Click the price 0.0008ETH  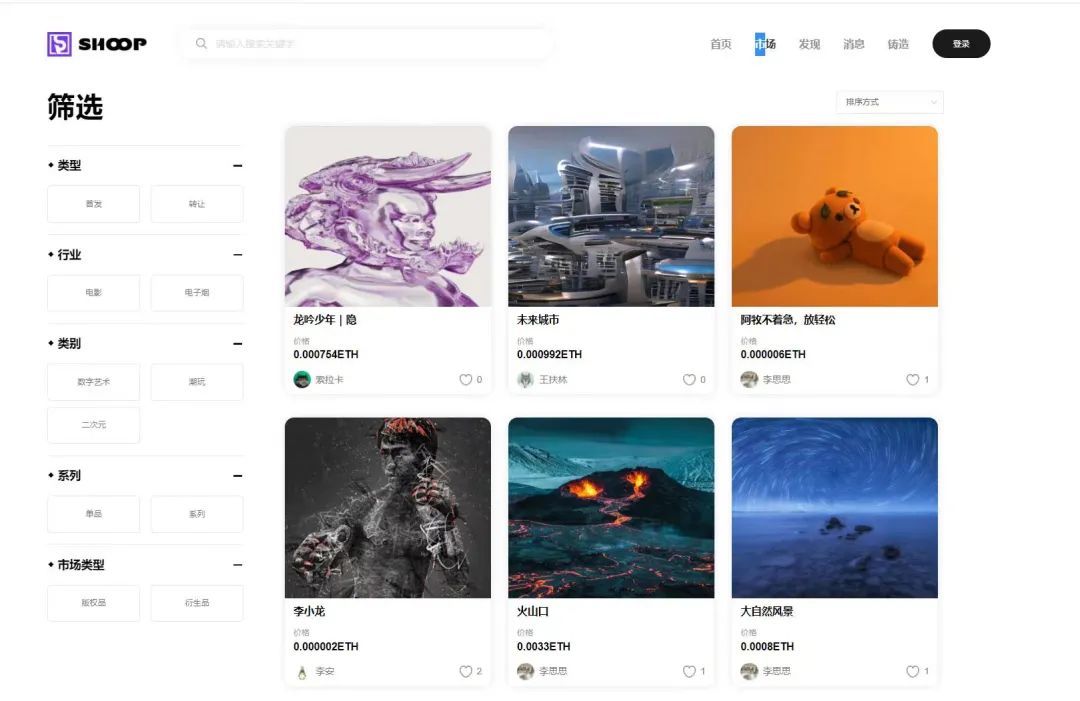[767, 647]
